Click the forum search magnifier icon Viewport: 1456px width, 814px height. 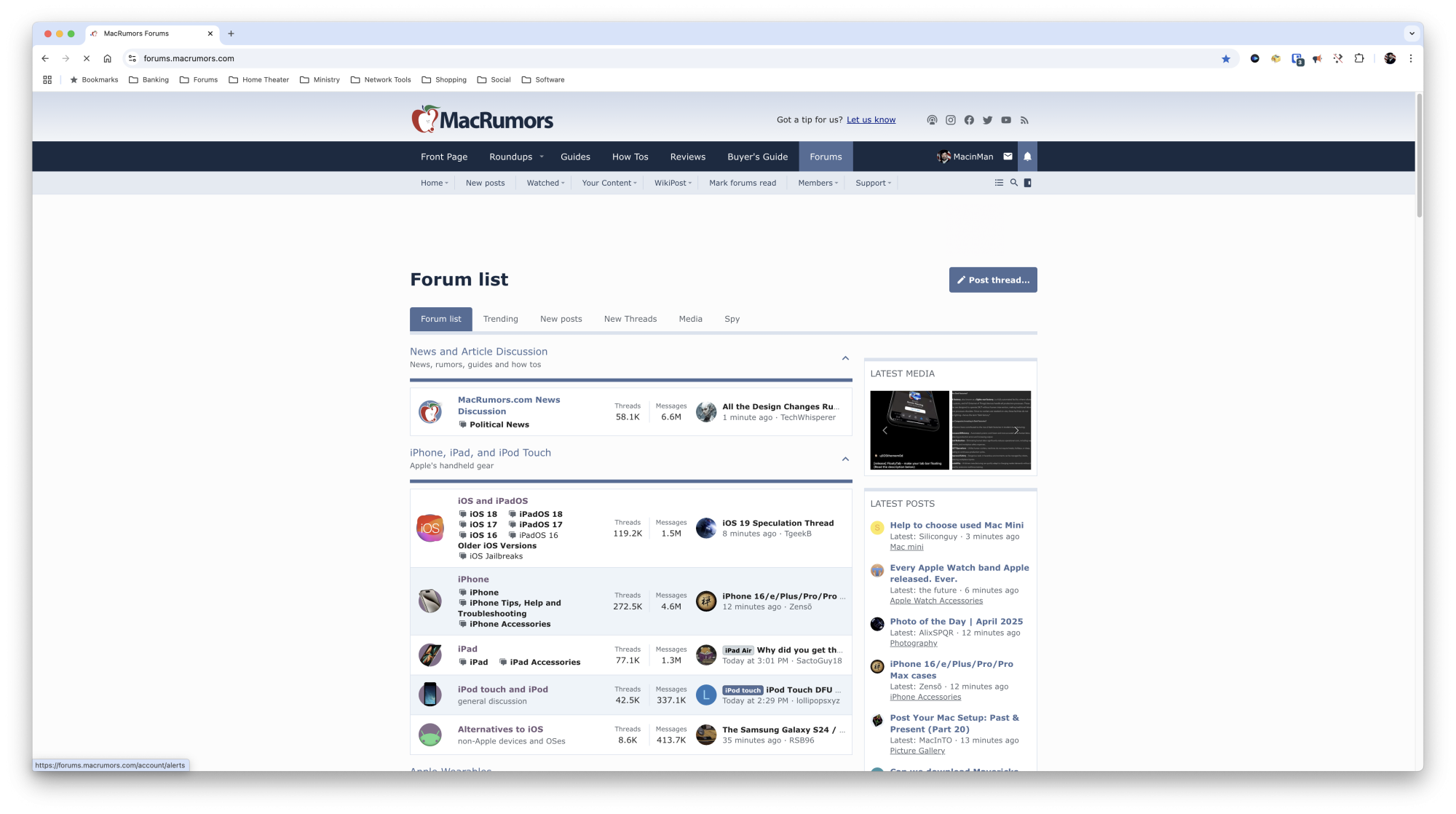1013,183
